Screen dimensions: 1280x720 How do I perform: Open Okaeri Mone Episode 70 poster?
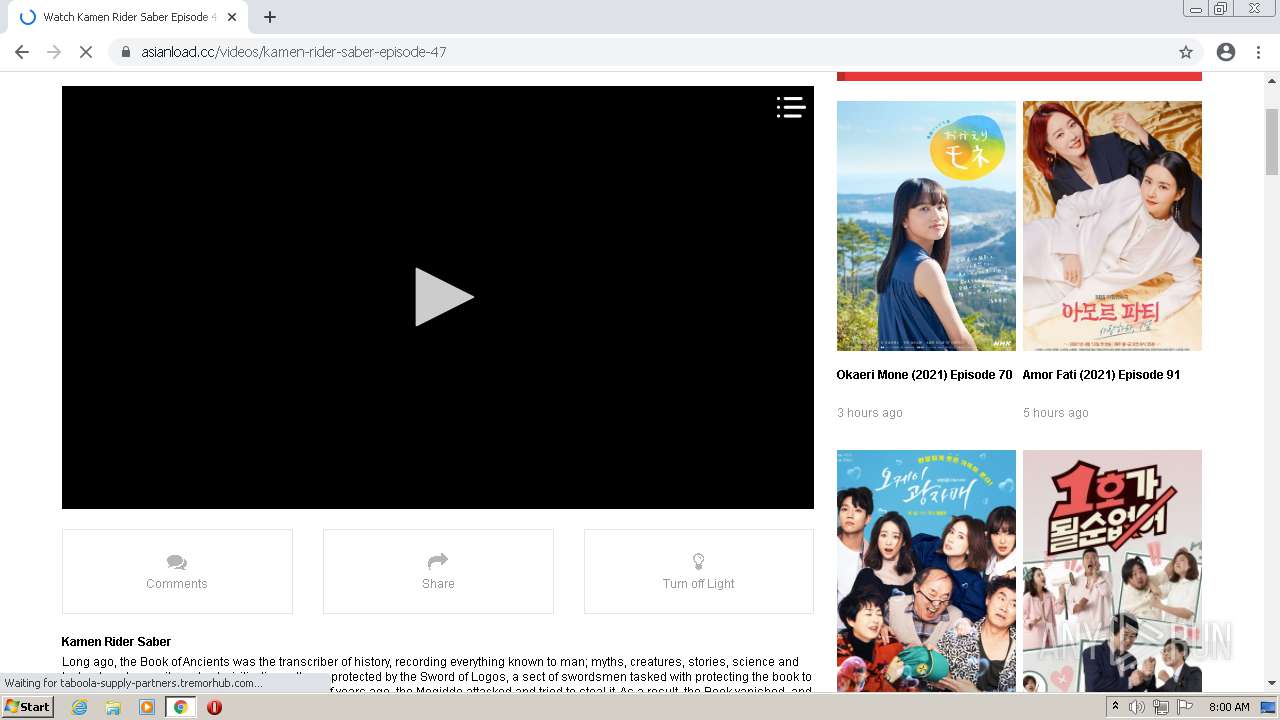[x=926, y=226]
